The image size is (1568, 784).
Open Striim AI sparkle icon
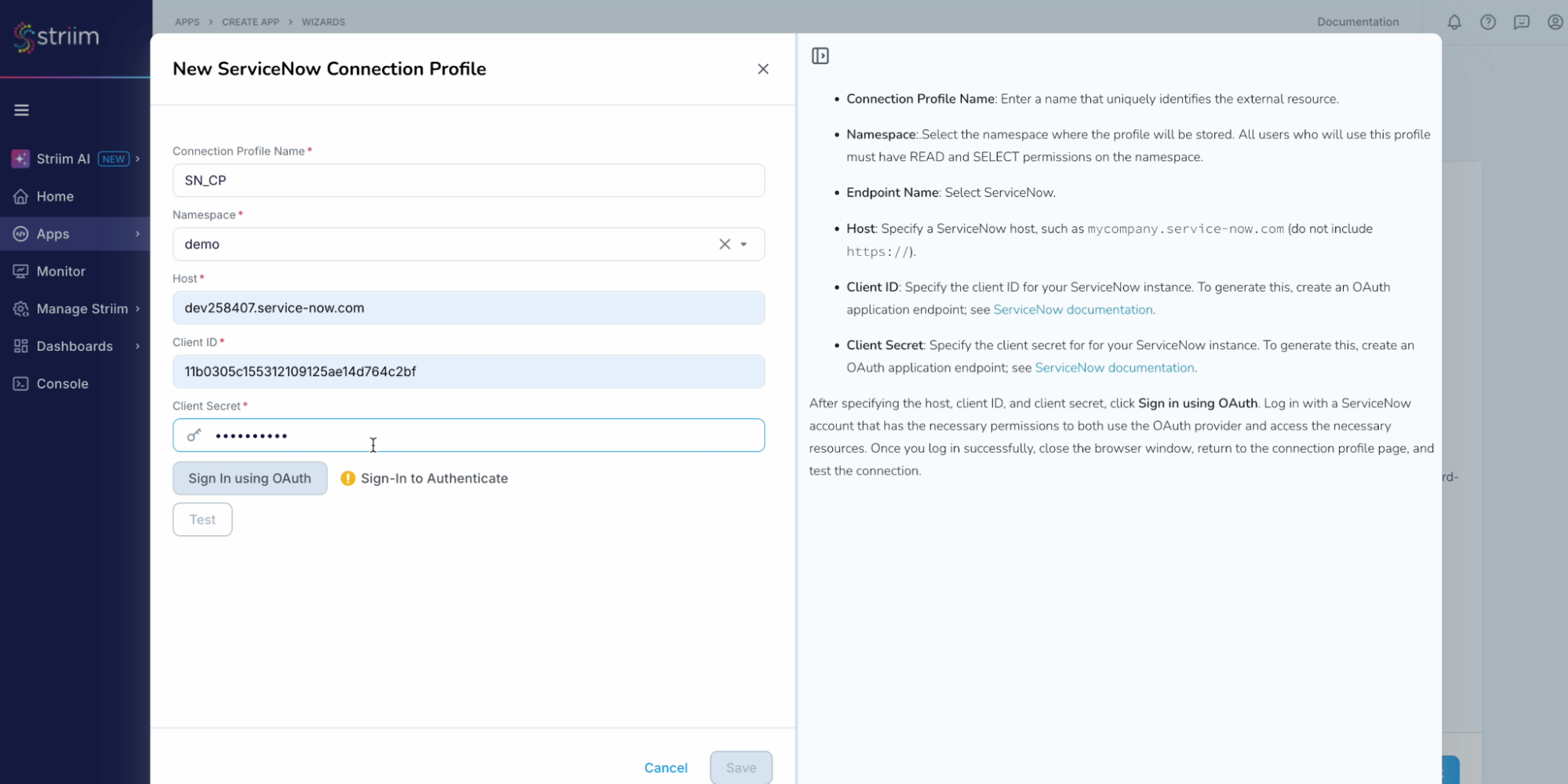(x=20, y=159)
